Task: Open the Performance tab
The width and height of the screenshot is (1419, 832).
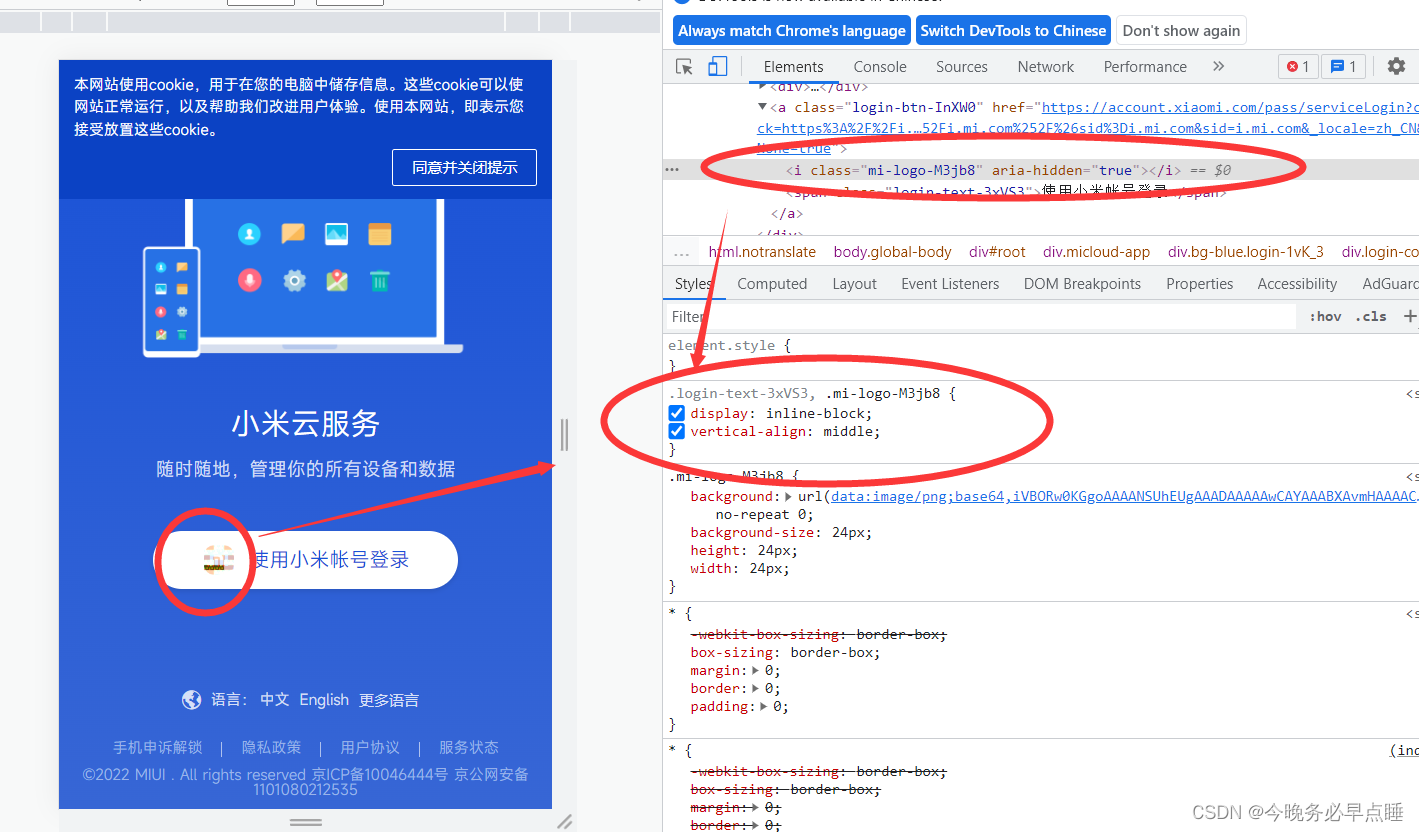Action: pyautogui.click(x=1145, y=67)
